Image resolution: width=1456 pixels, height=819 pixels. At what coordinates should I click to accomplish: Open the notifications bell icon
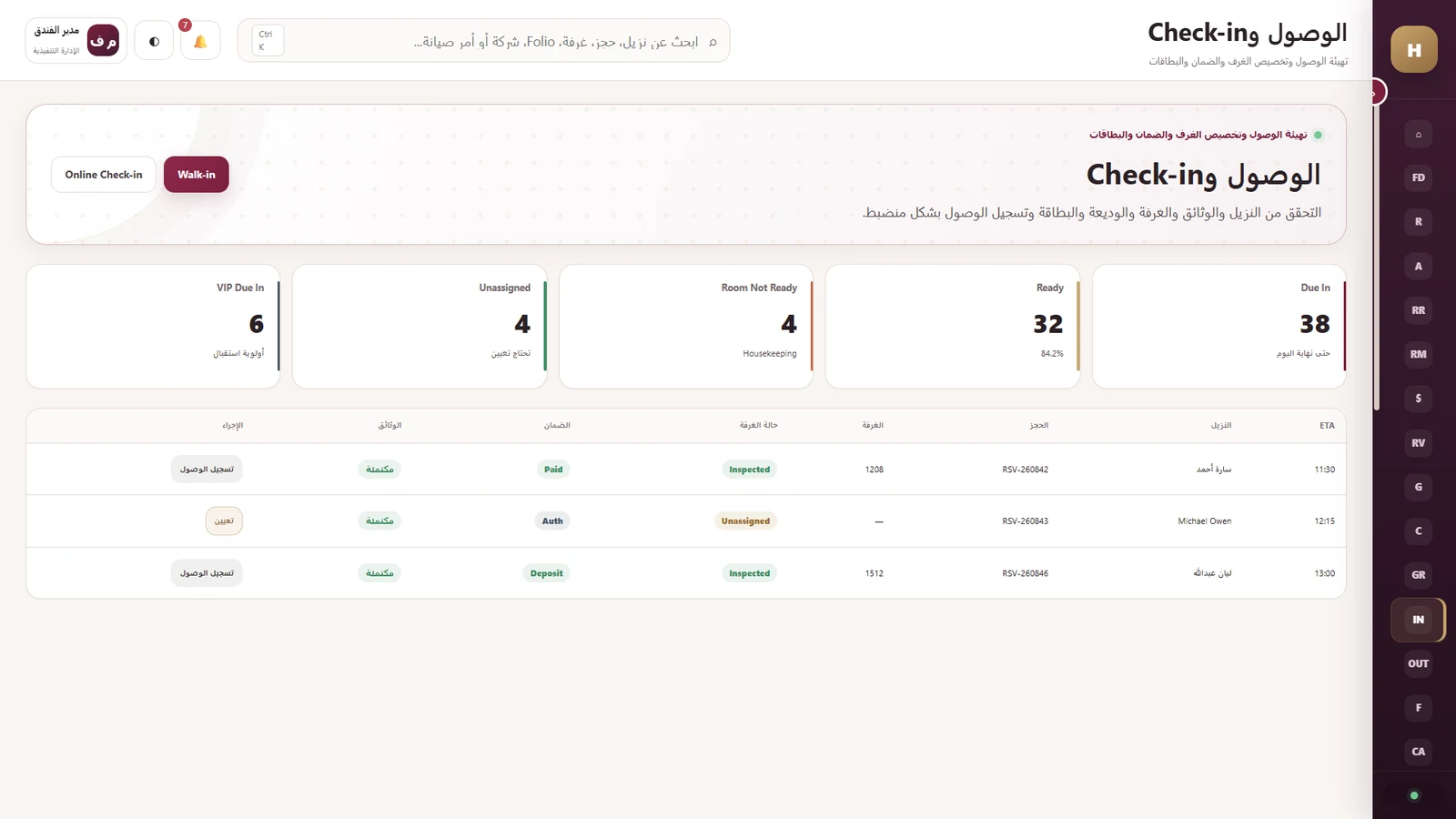tap(200, 41)
